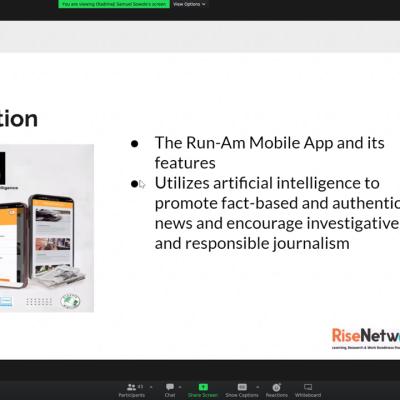Open the Whiteboard
The image size is (400, 400).
click(308, 390)
